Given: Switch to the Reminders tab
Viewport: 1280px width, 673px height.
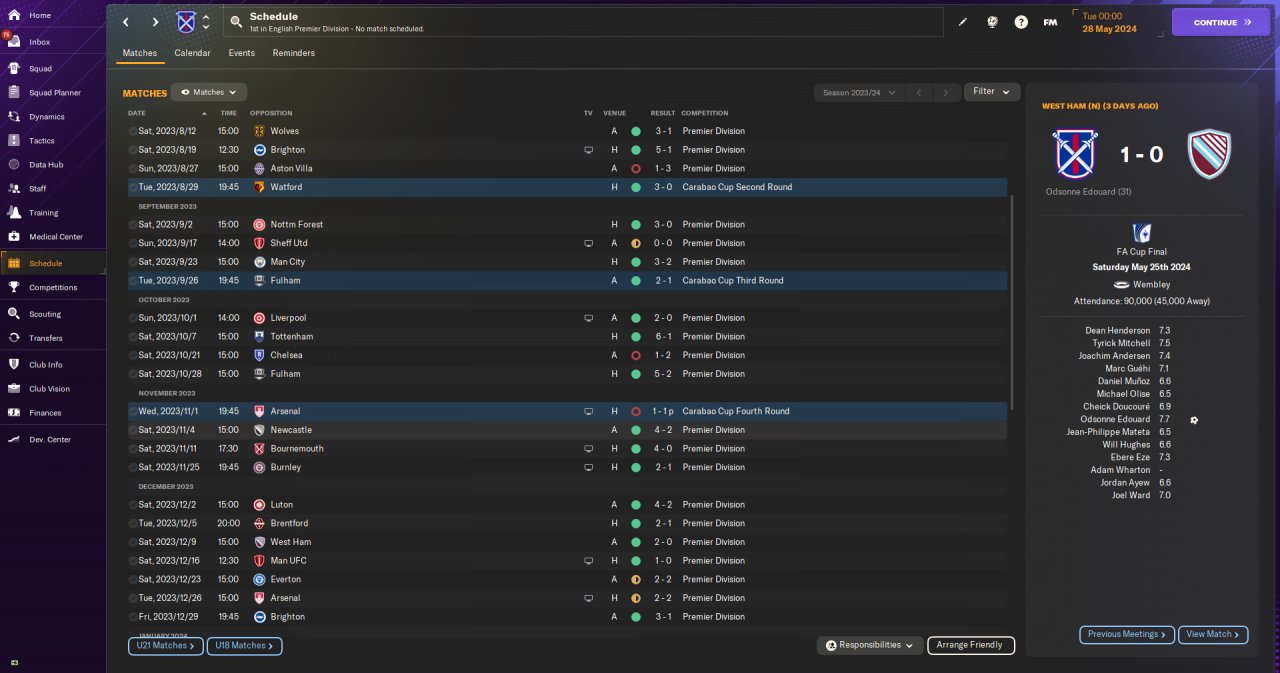Looking at the screenshot, I should point(294,53).
